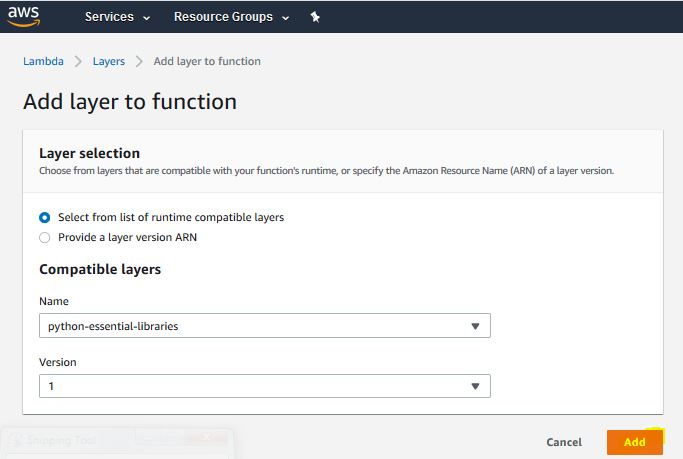Expand the chevron next to Services
The image size is (683, 459).
tap(147, 18)
